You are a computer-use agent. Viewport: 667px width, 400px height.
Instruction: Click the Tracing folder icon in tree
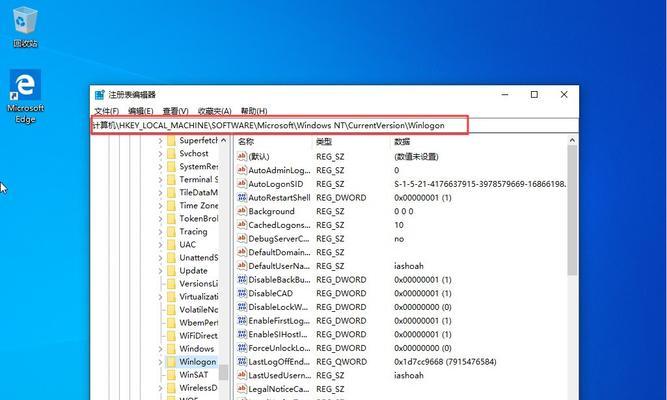point(171,231)
